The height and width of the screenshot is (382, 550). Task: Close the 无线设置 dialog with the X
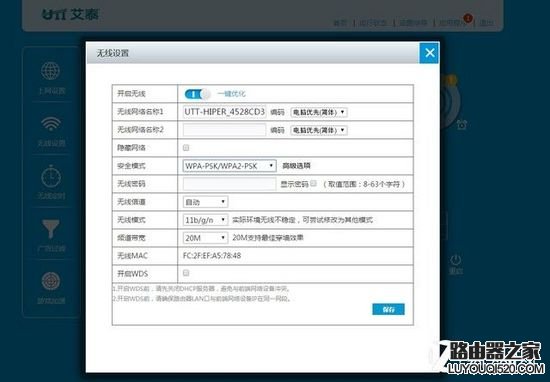(x=429, y=53)
